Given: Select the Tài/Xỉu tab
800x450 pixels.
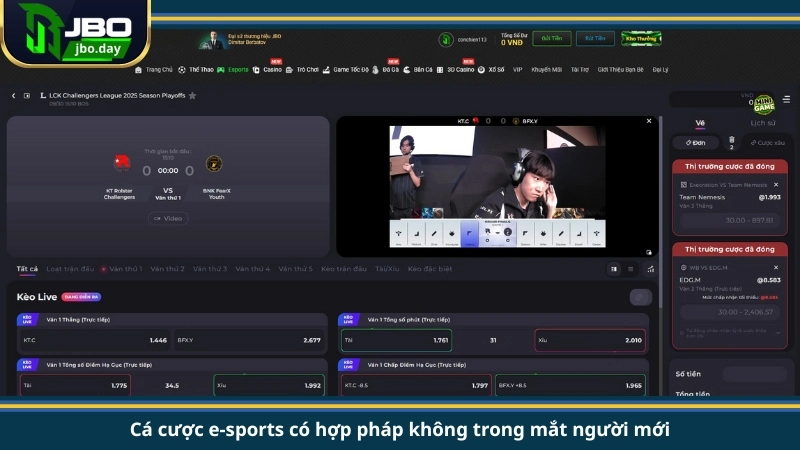Looking at the screenshot, I should click(x=387, y=269).
